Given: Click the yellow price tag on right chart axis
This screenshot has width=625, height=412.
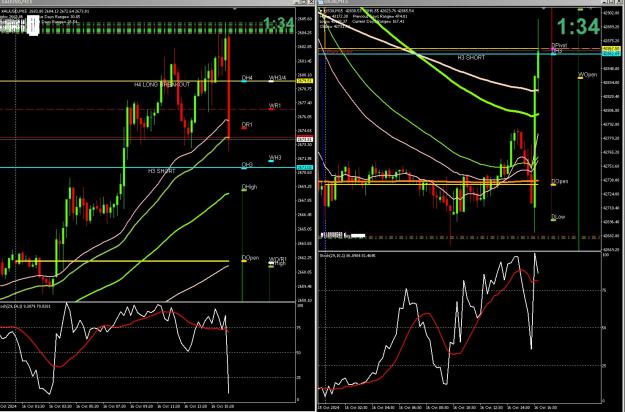Looking at the screenshot, I should pyautogui.click(x=610, y=49).
